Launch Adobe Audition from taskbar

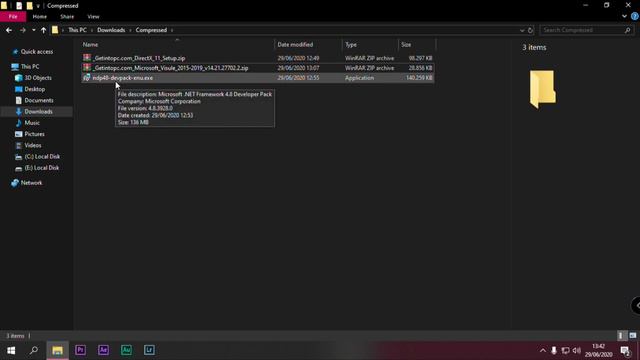[126, 350]
